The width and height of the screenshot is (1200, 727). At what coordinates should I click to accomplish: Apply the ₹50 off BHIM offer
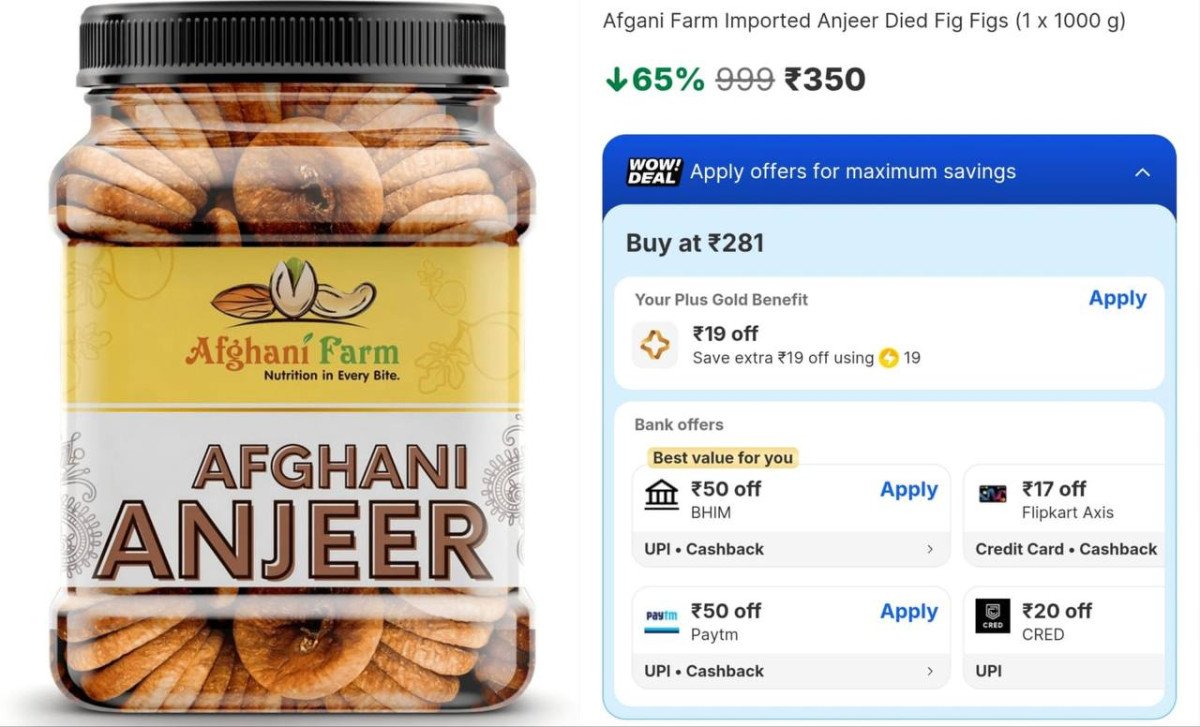coord(908,489)
